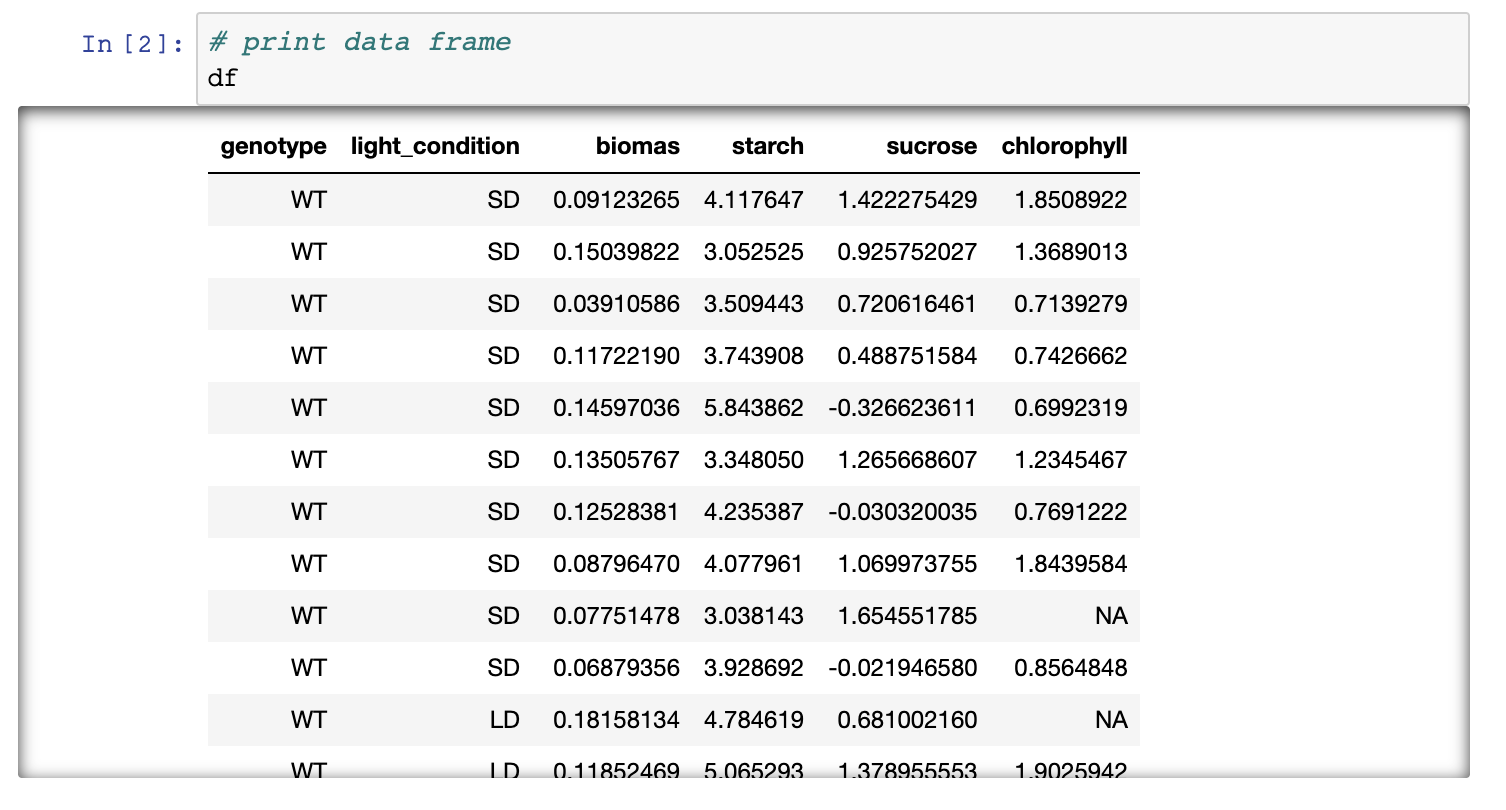Click sucrose value 1.422275429
This screenshot has width=1506, height=810.
click(907, 200)
